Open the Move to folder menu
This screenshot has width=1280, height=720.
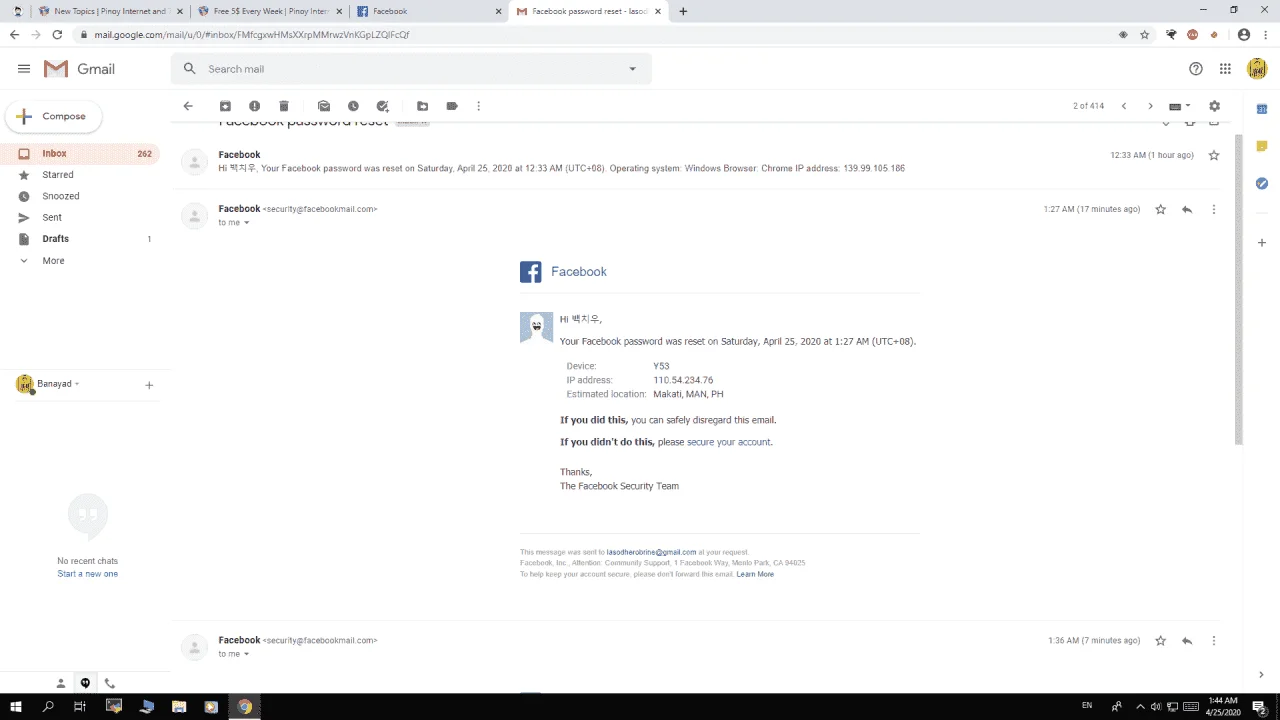(422, 106)
